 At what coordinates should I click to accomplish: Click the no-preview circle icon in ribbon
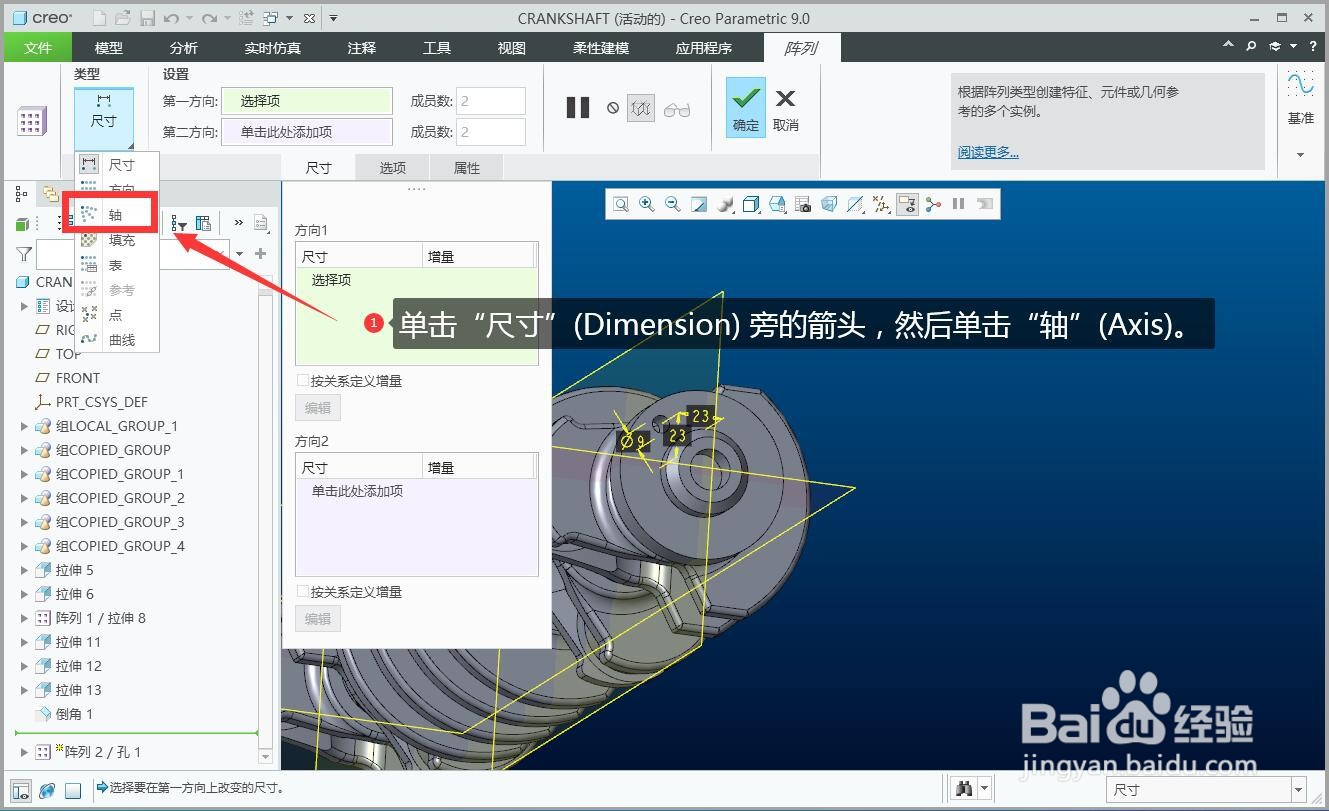pyautogui.click(x=613, y=108)
